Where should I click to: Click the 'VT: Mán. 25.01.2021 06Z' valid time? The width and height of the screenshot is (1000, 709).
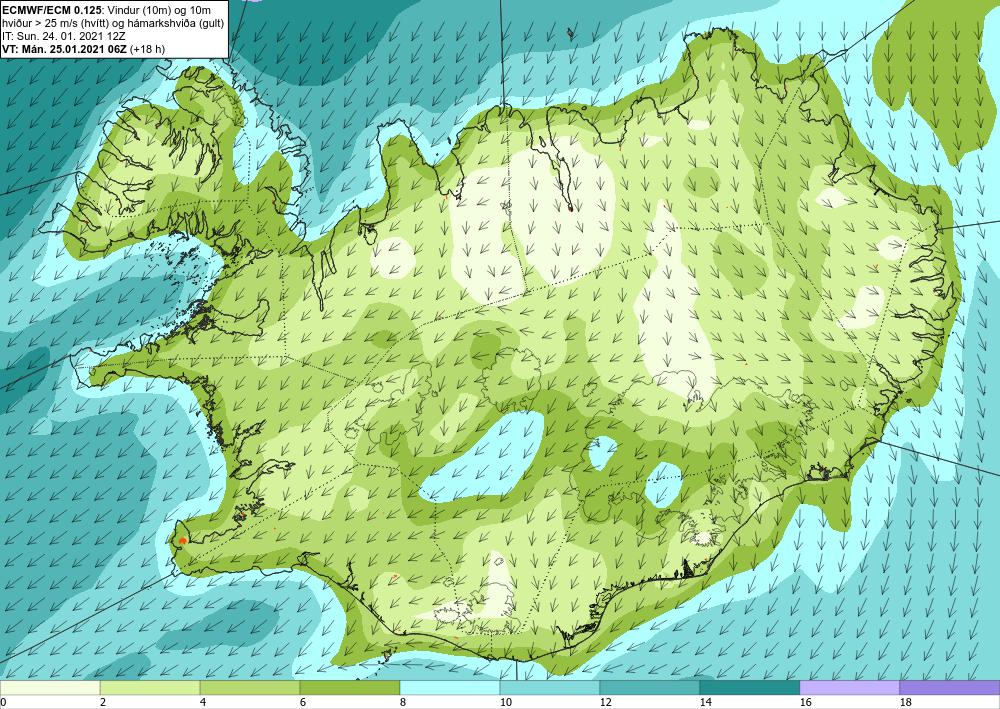tap(64, 48)
